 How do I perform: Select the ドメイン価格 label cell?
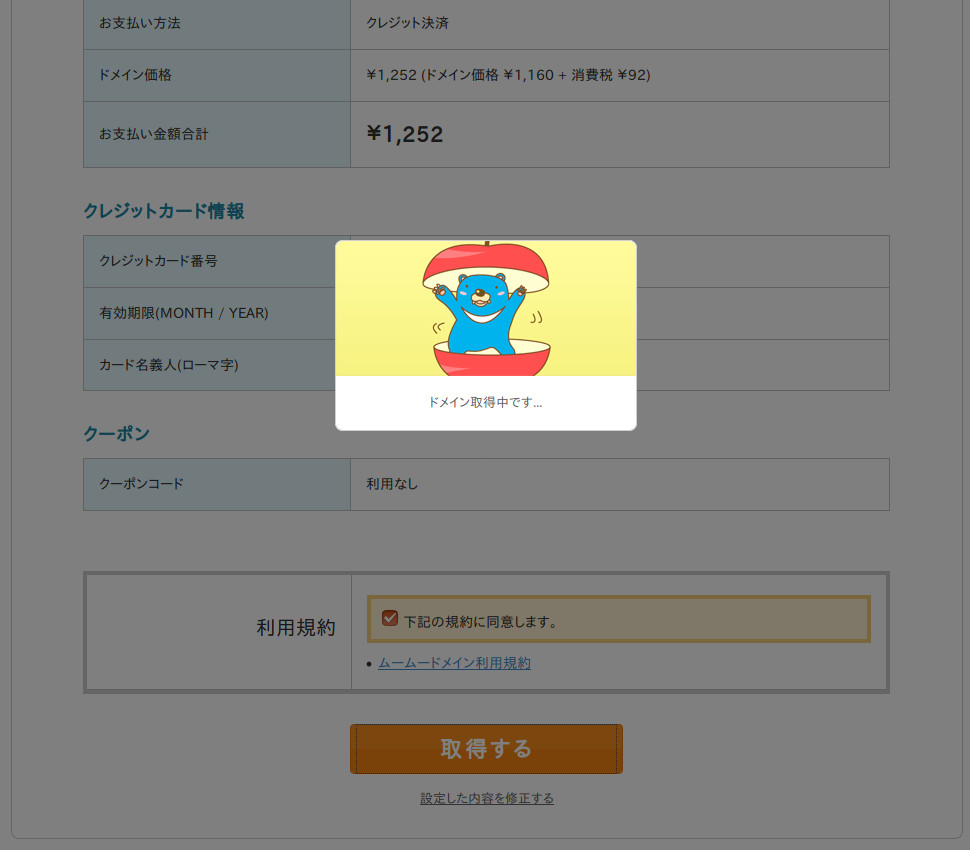point(217,75)
